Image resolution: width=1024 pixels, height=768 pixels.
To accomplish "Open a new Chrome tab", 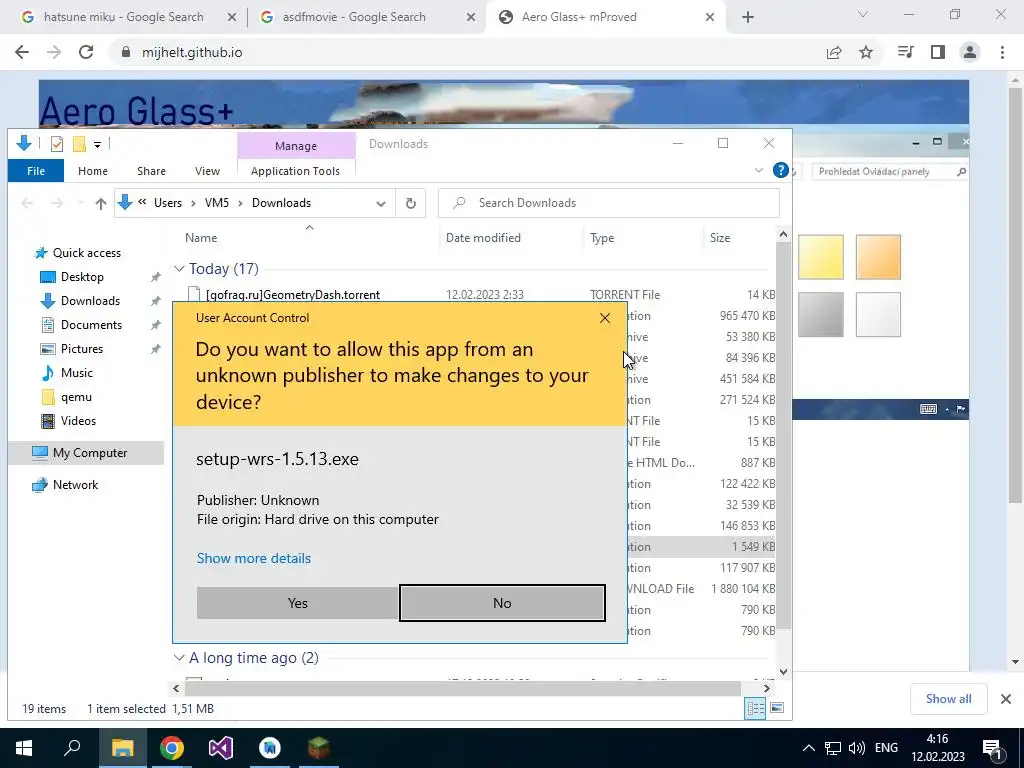I will [x=748, y=18].
